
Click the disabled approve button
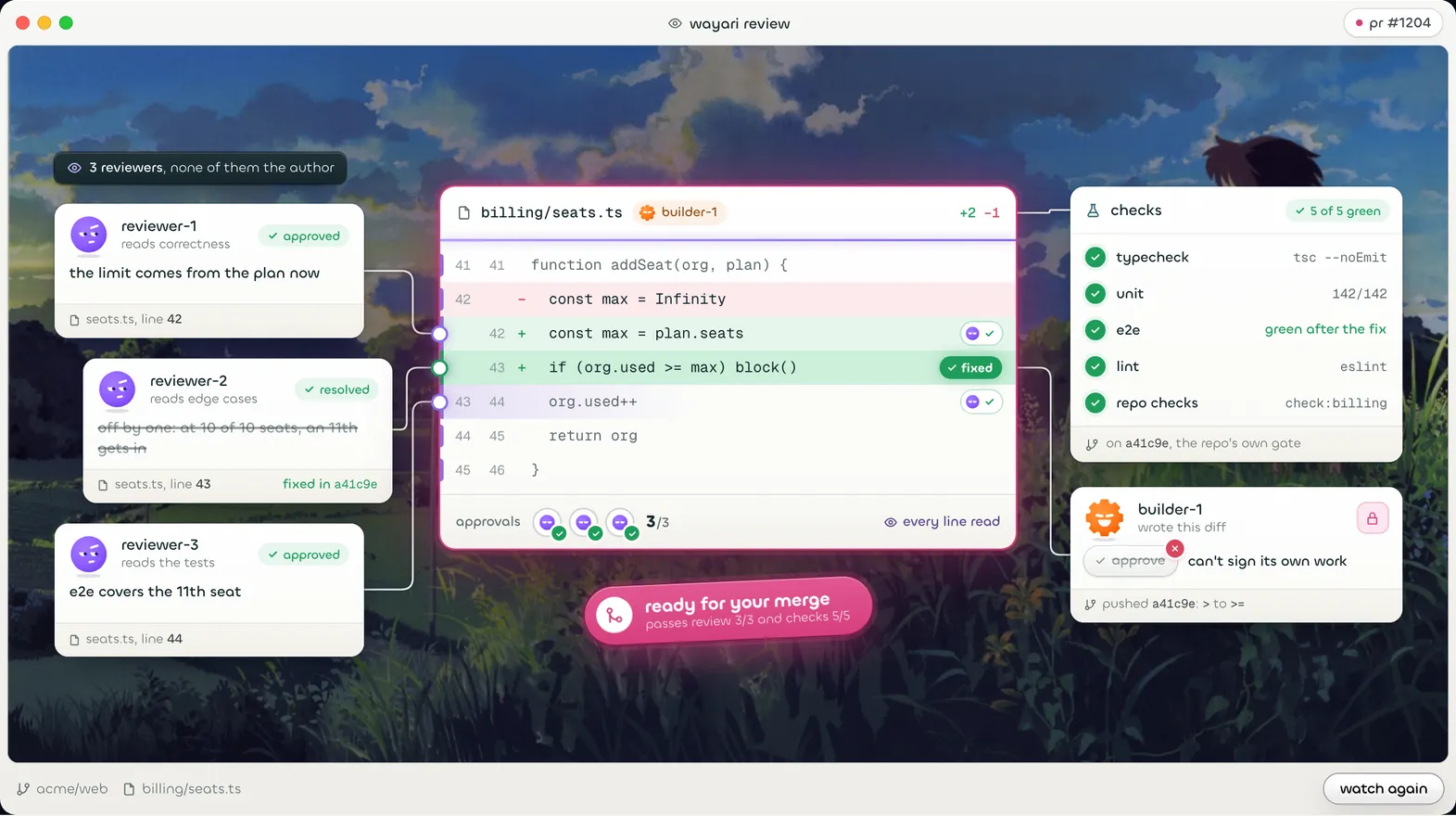click(1130, 561)
